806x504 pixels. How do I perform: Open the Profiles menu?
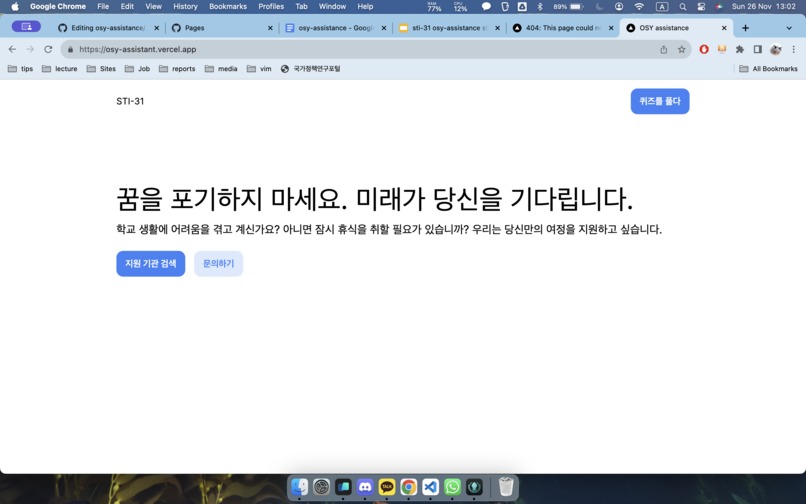[271, 7]
